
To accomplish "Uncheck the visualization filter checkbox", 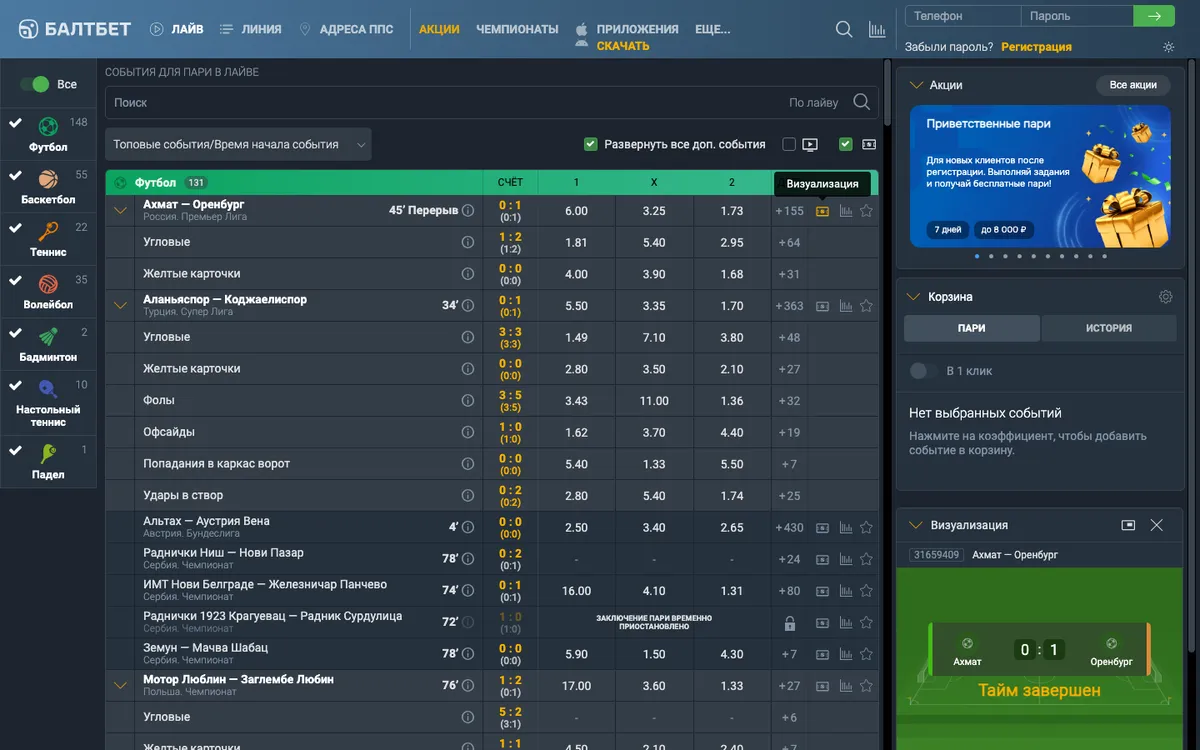I will tap(846, 144).
